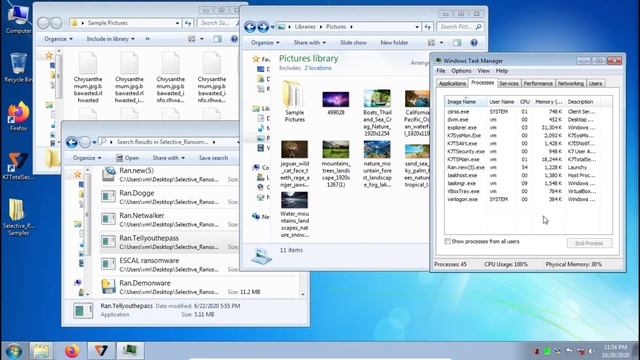Viewport: 640px width, 360px height.
Task: Expand address bar dropdown in Sample Pictures window
Action: click(177, 23)
